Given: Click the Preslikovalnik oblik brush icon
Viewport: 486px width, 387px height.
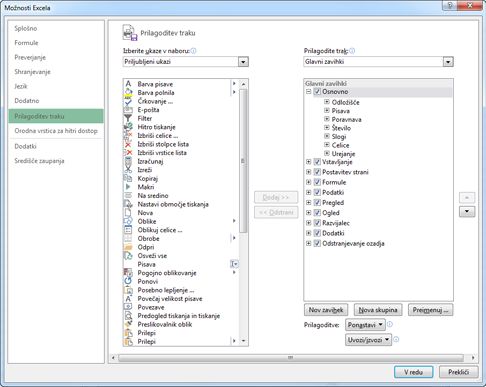Looking at the screenshot, I should (128, 324).
